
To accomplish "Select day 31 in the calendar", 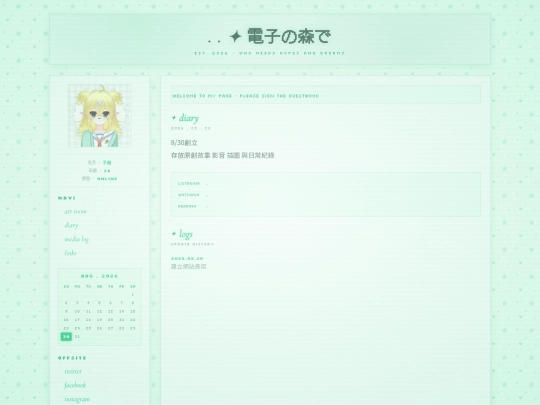I will [x=77, y=336].
